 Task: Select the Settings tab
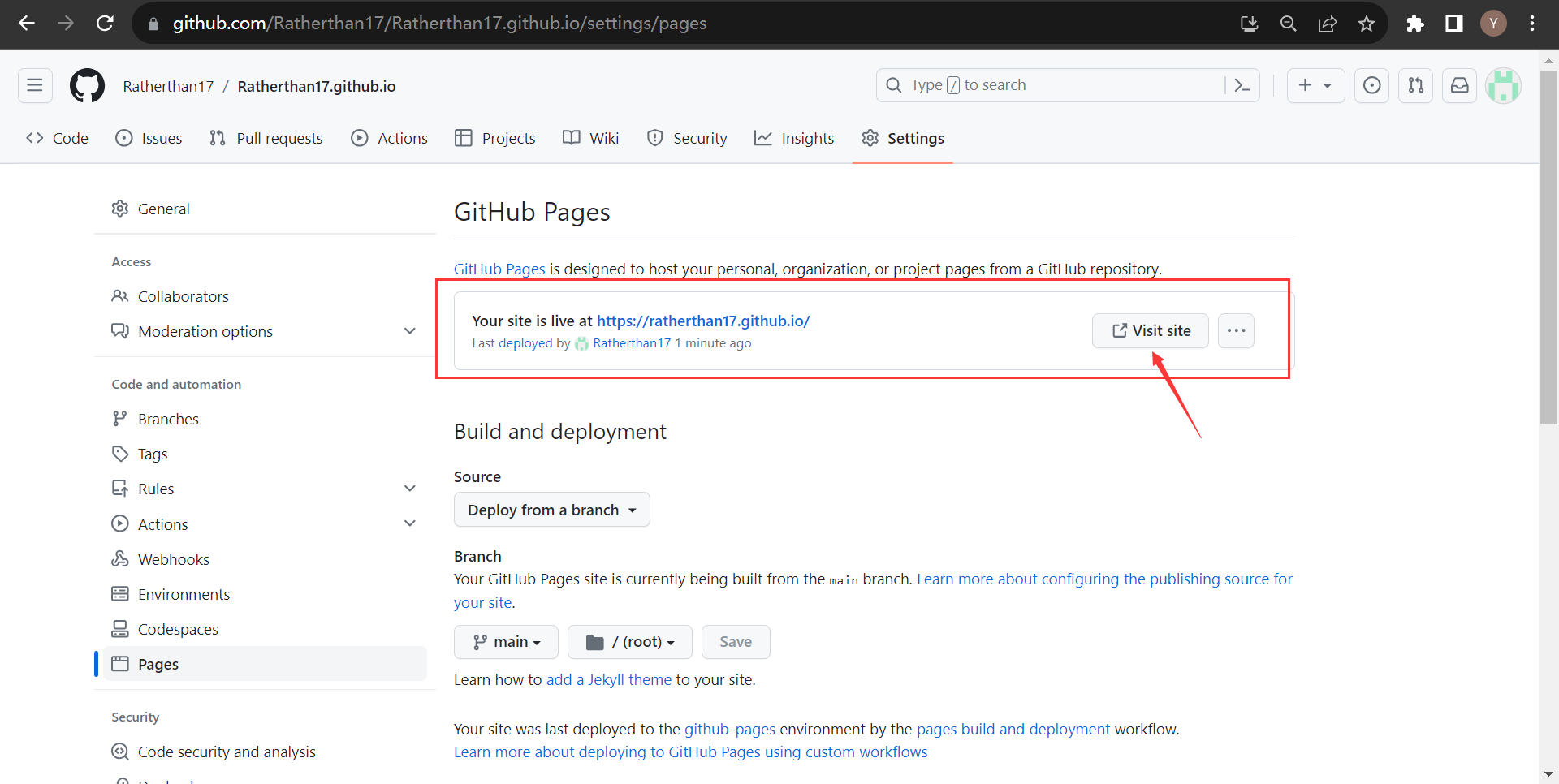(903, 138)
